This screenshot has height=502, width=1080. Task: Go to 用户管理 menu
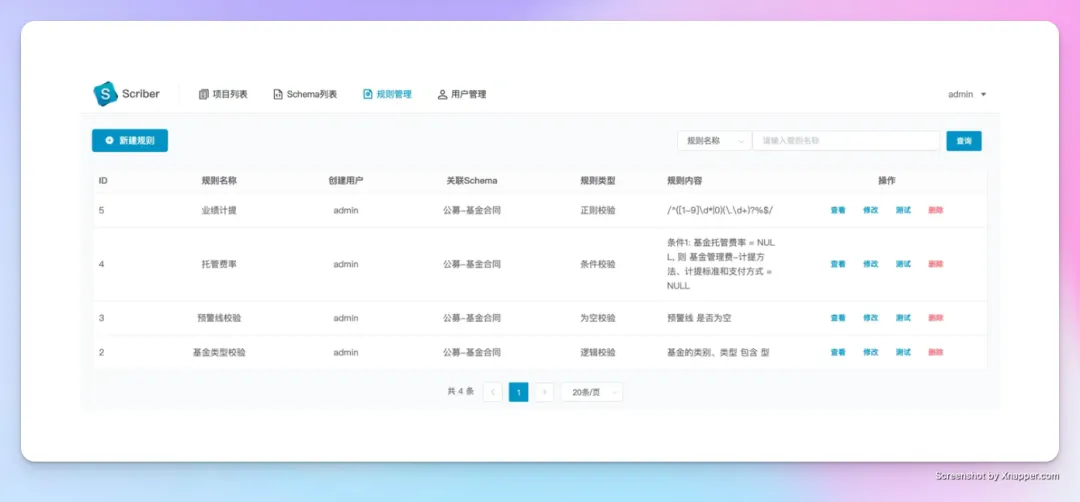[x=461, y=94]
